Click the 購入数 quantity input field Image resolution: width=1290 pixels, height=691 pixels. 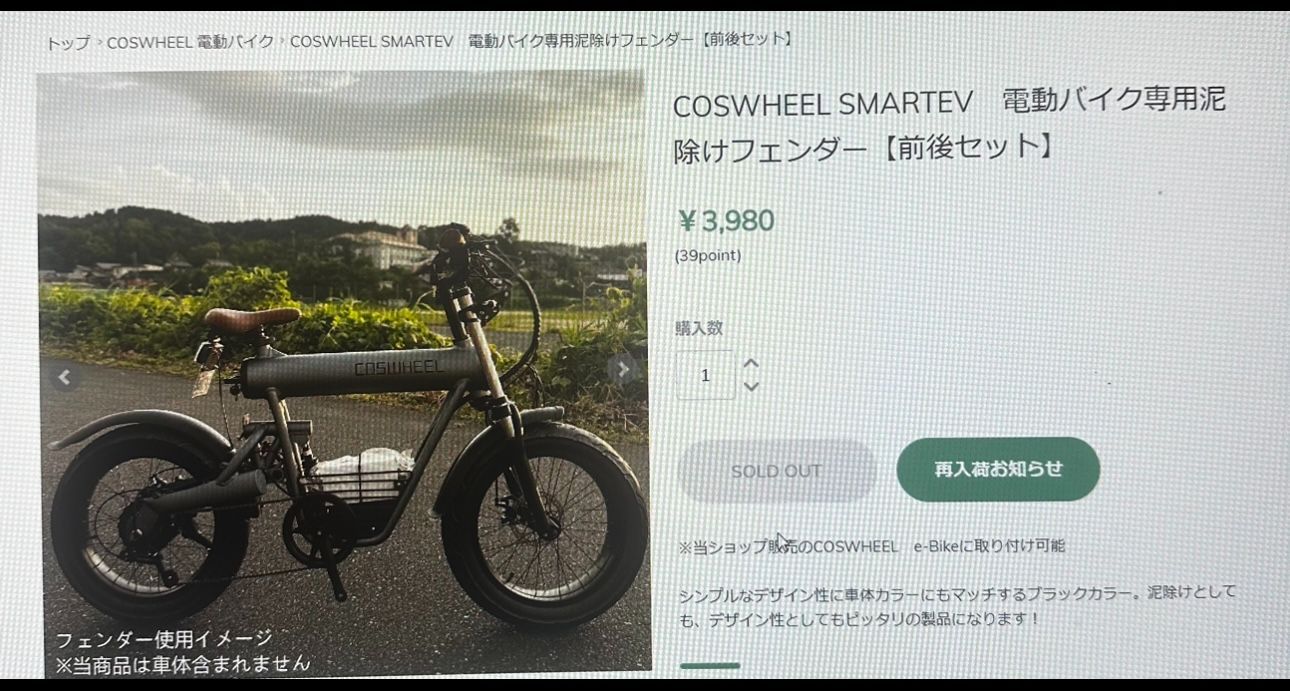(x=706, y=376)
